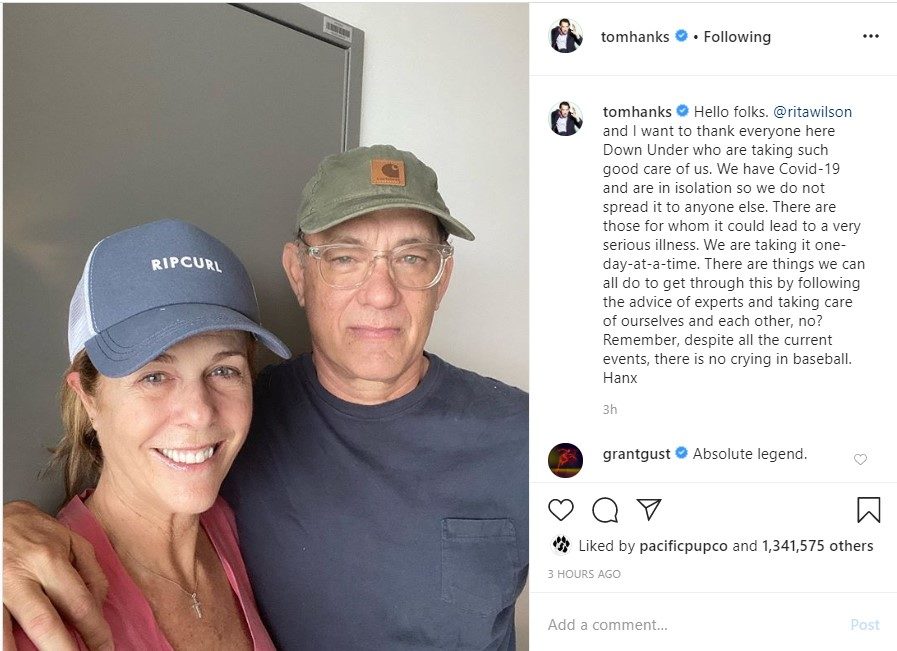Click tomhanks avatar beside the caption
Screen dimensions: 897x651
[566, 118]
